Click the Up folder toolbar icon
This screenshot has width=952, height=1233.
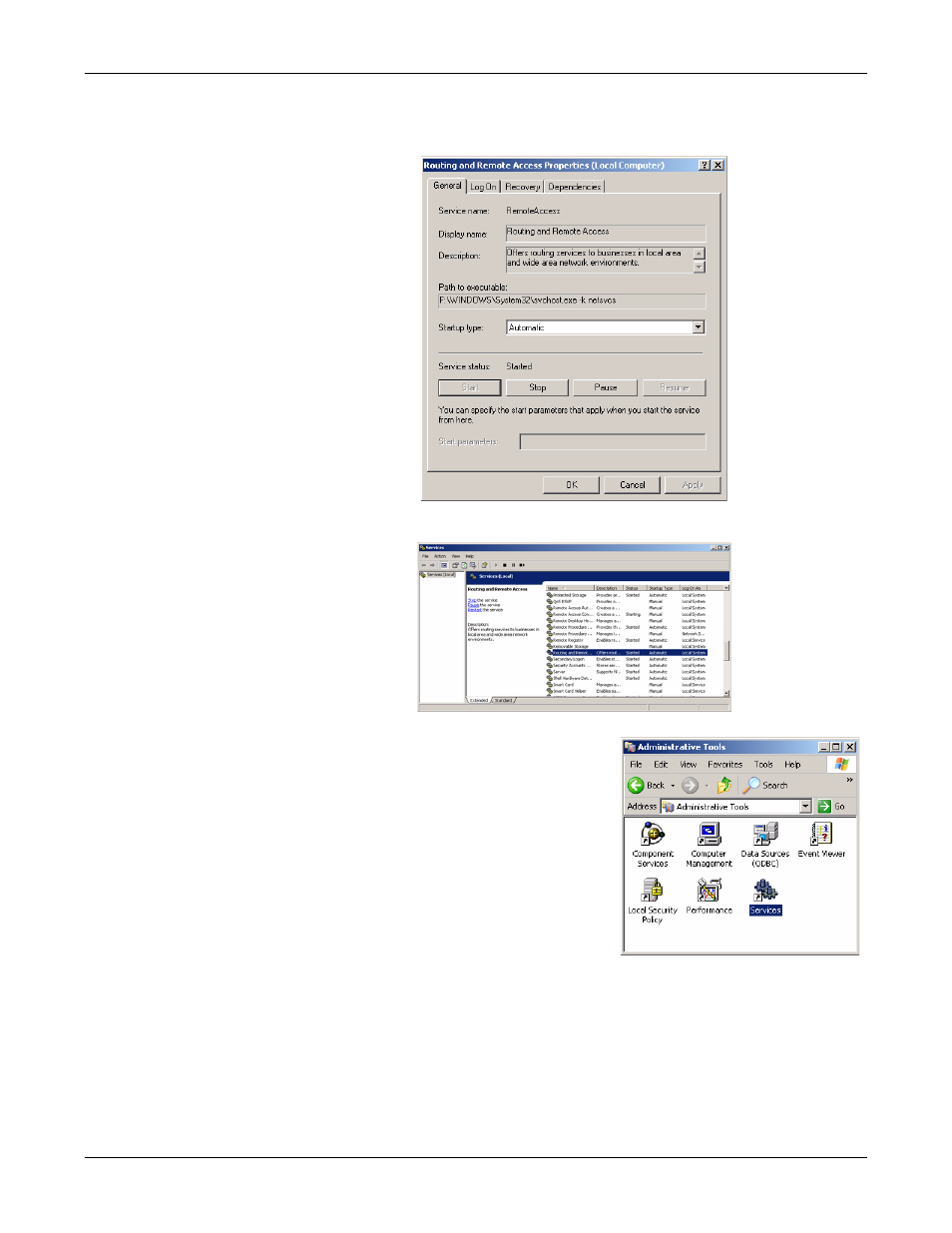coord(724,786)
